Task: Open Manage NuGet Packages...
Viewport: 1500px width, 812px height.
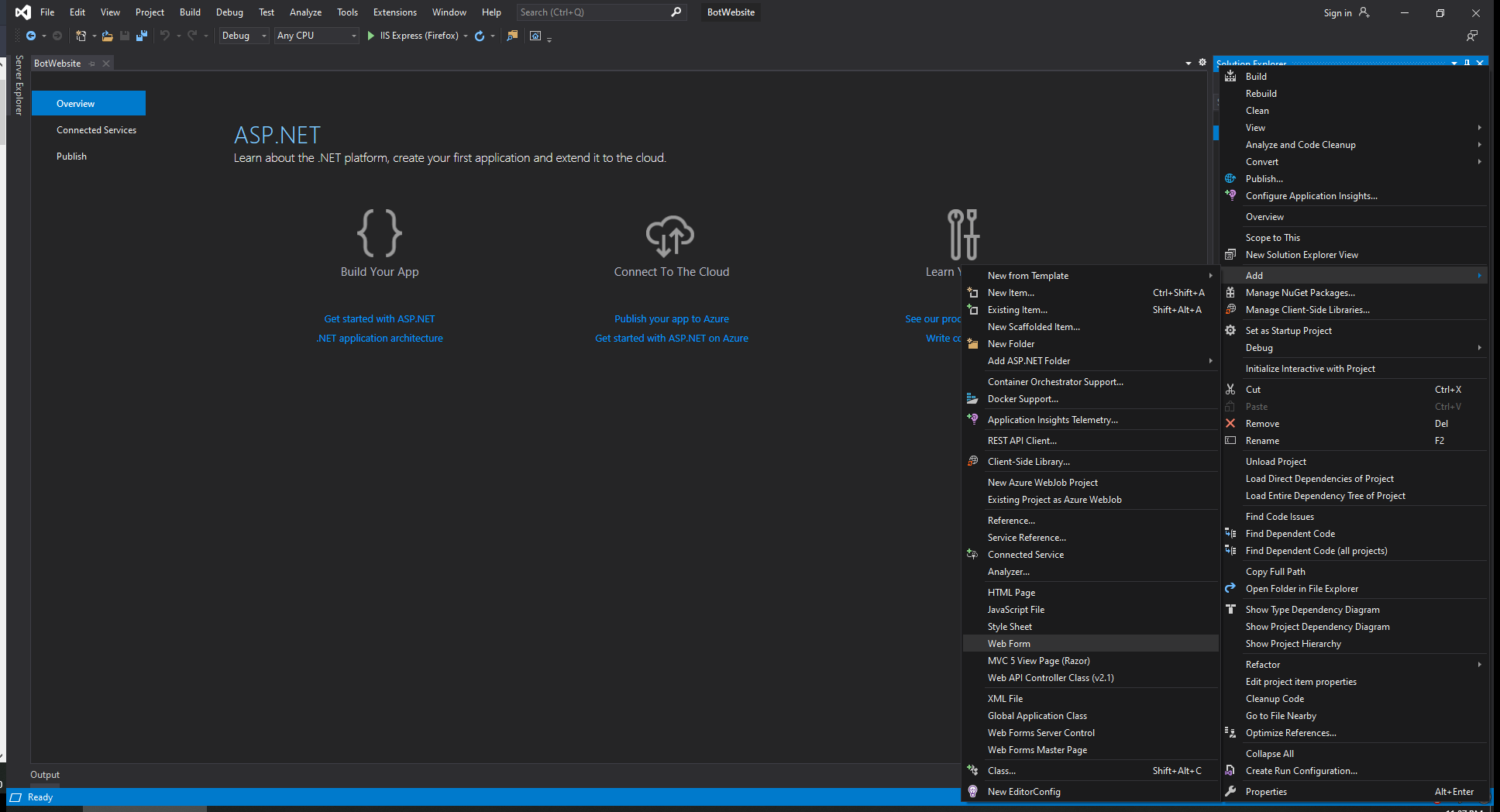Action: 1354,293
